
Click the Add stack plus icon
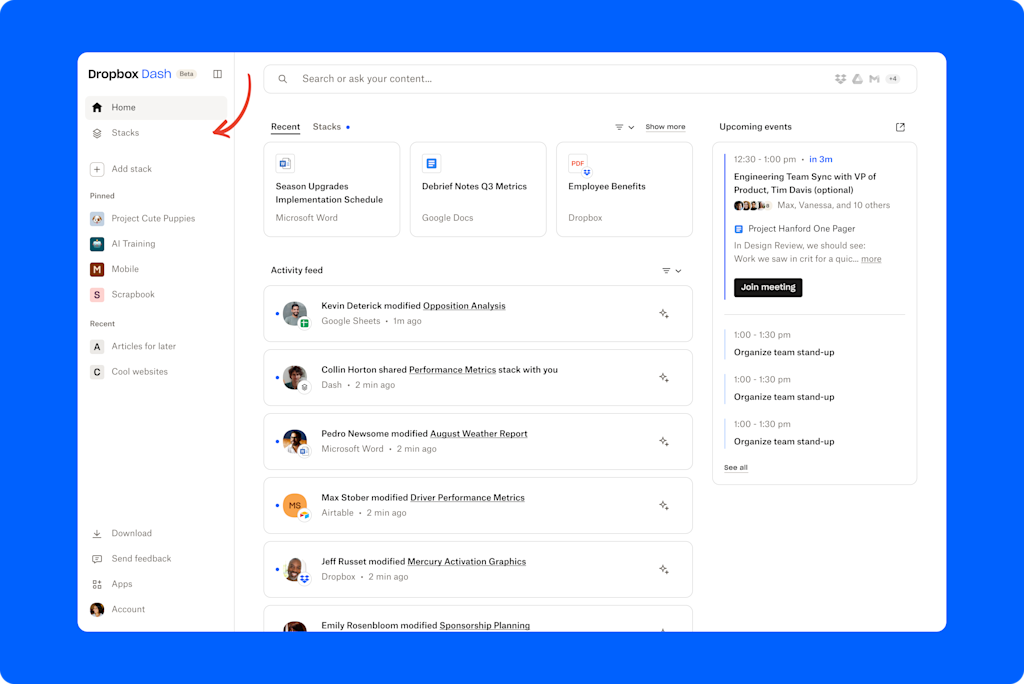point(96,169)
